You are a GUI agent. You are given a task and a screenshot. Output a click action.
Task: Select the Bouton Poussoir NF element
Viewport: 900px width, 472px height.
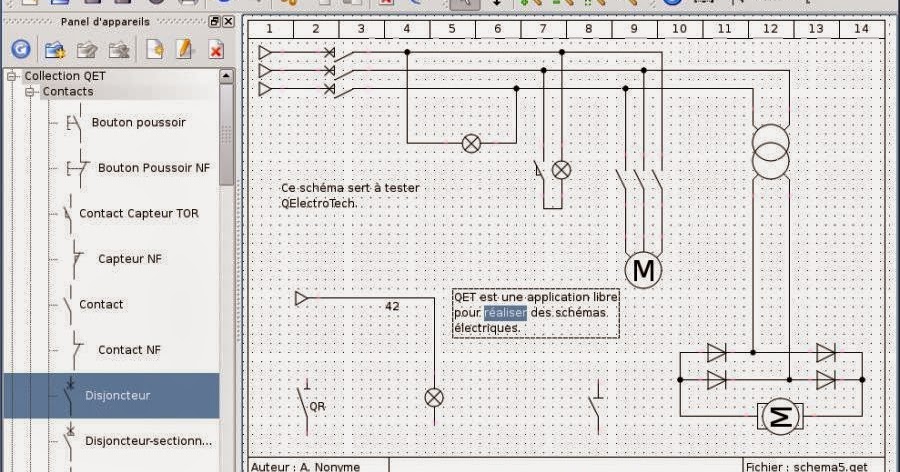(154, 168)
